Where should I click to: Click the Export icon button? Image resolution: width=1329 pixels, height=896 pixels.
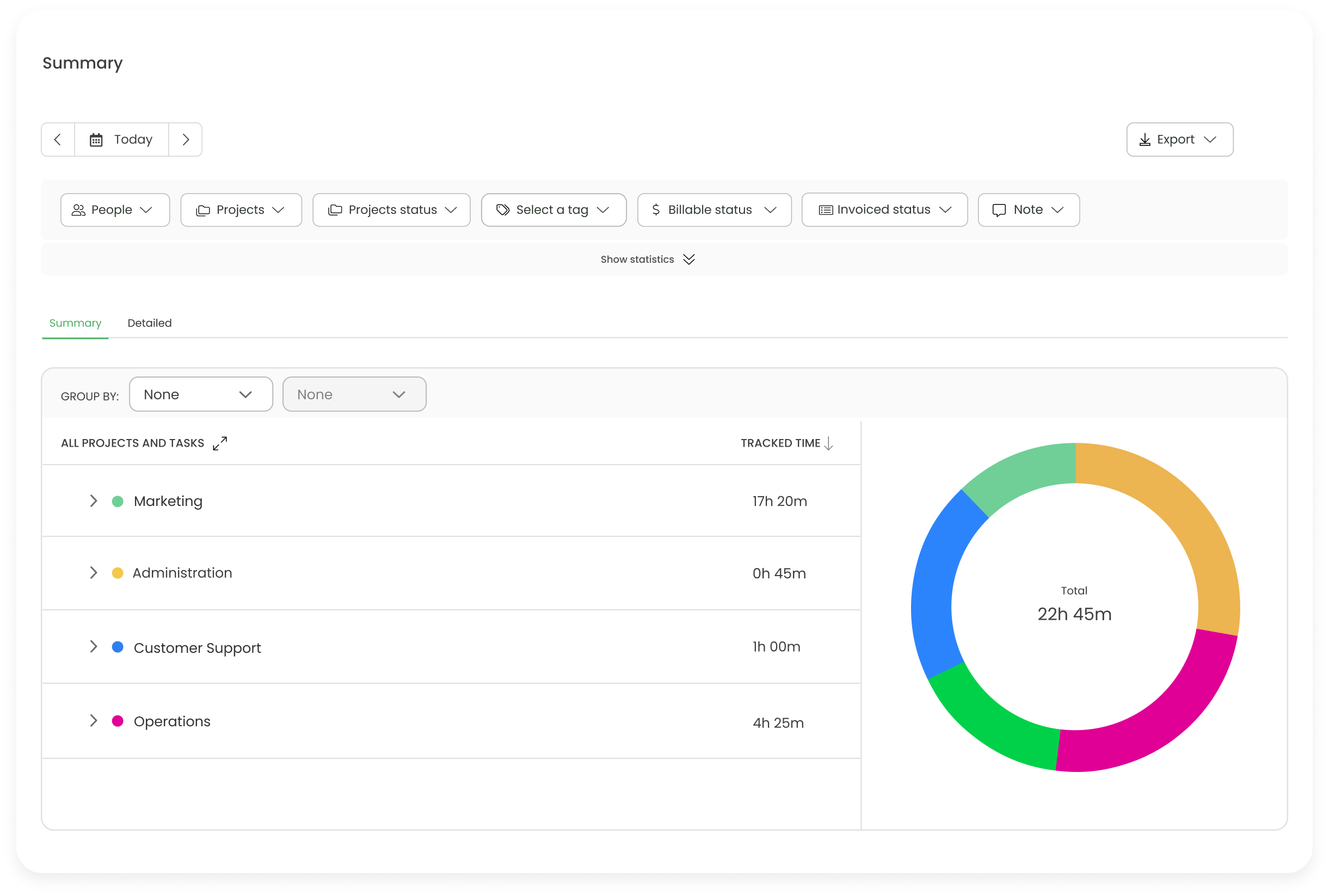(x=1145, y=139)
